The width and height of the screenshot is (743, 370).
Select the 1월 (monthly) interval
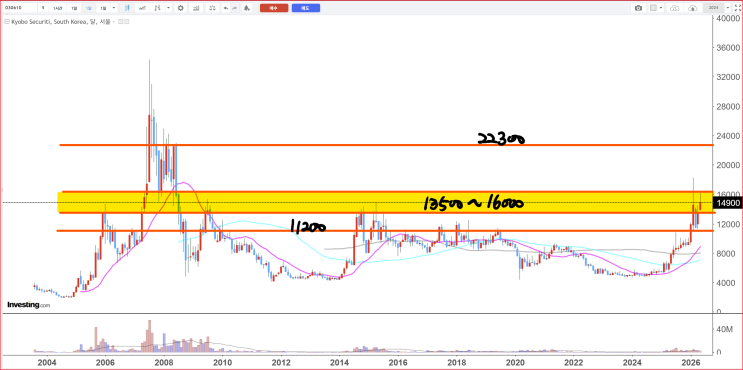tap(103, 8)
